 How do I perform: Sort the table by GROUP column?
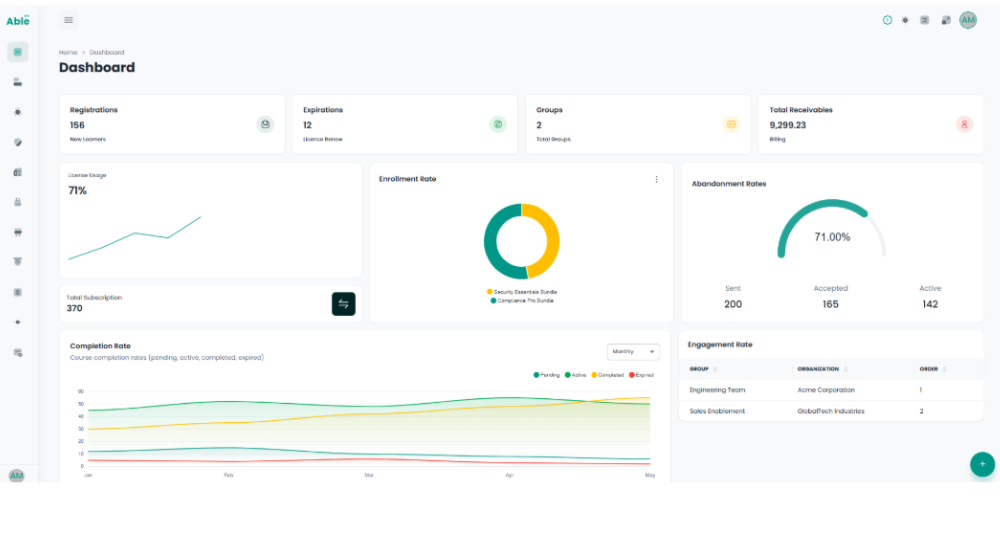pyautogui.click(x=703, y=369)
